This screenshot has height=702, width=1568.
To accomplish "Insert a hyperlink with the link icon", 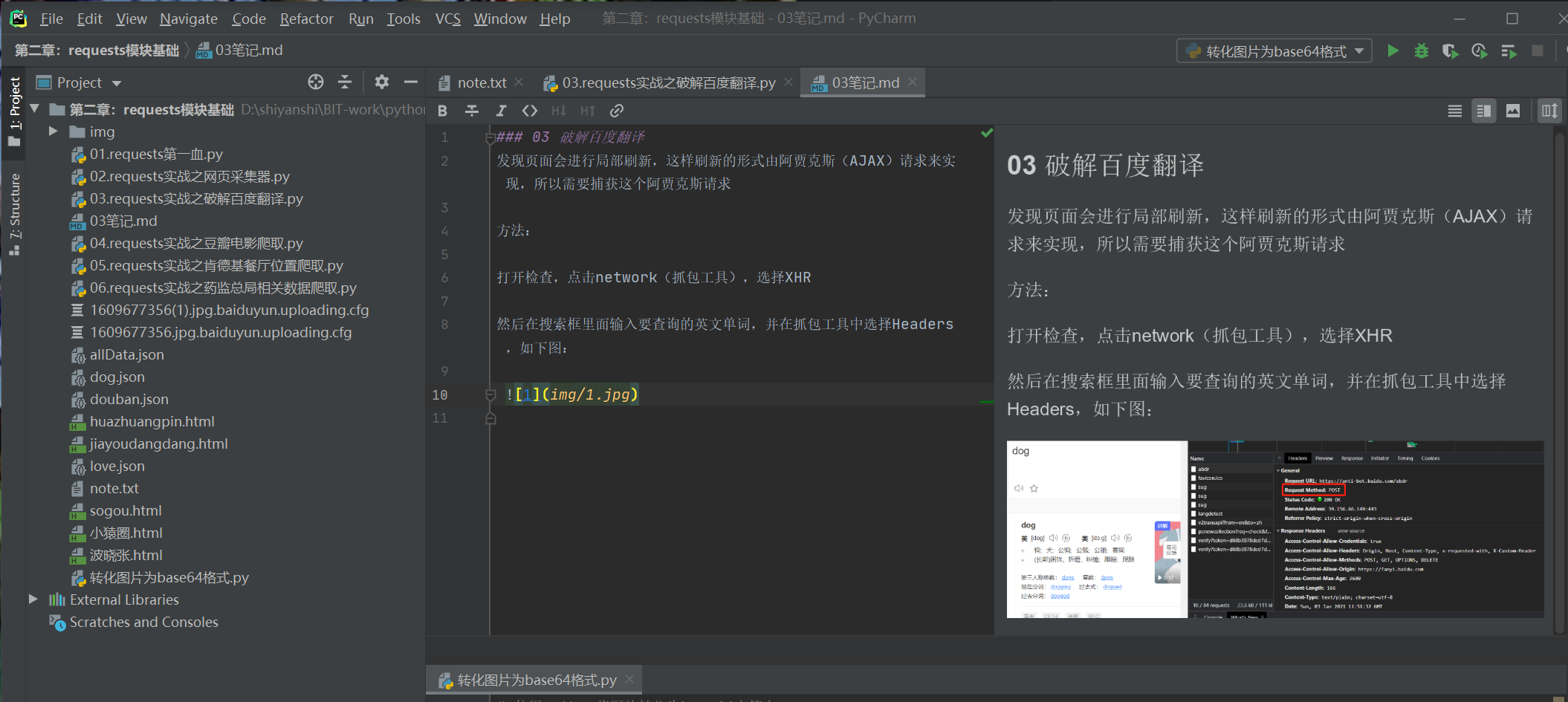I will 616,110.
